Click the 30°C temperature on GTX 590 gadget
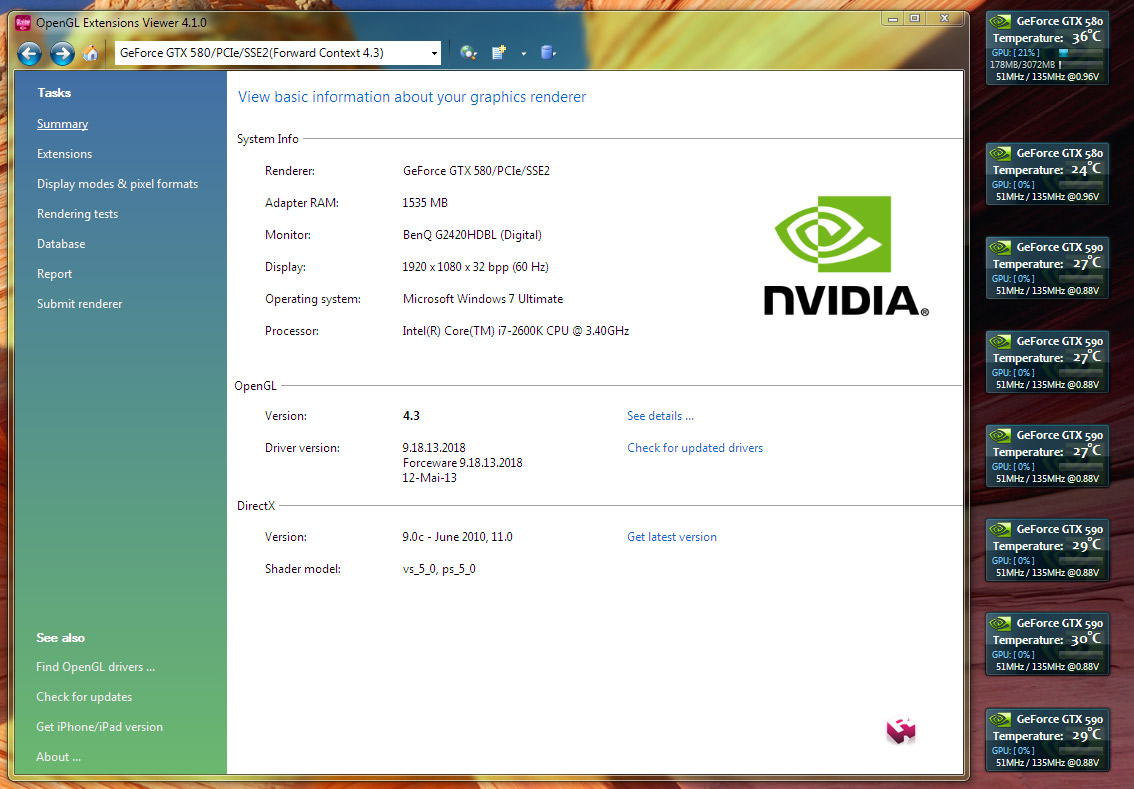 (x=1086, y=639)
